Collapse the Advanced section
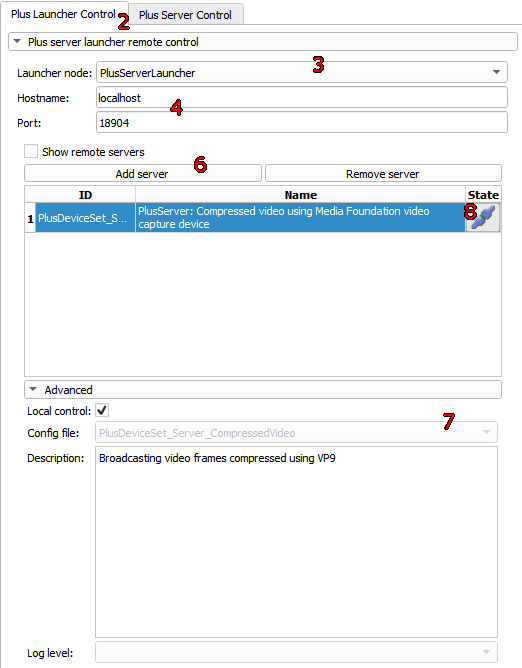The width and height of the screenshot is (522, 668). coord(262,390)
